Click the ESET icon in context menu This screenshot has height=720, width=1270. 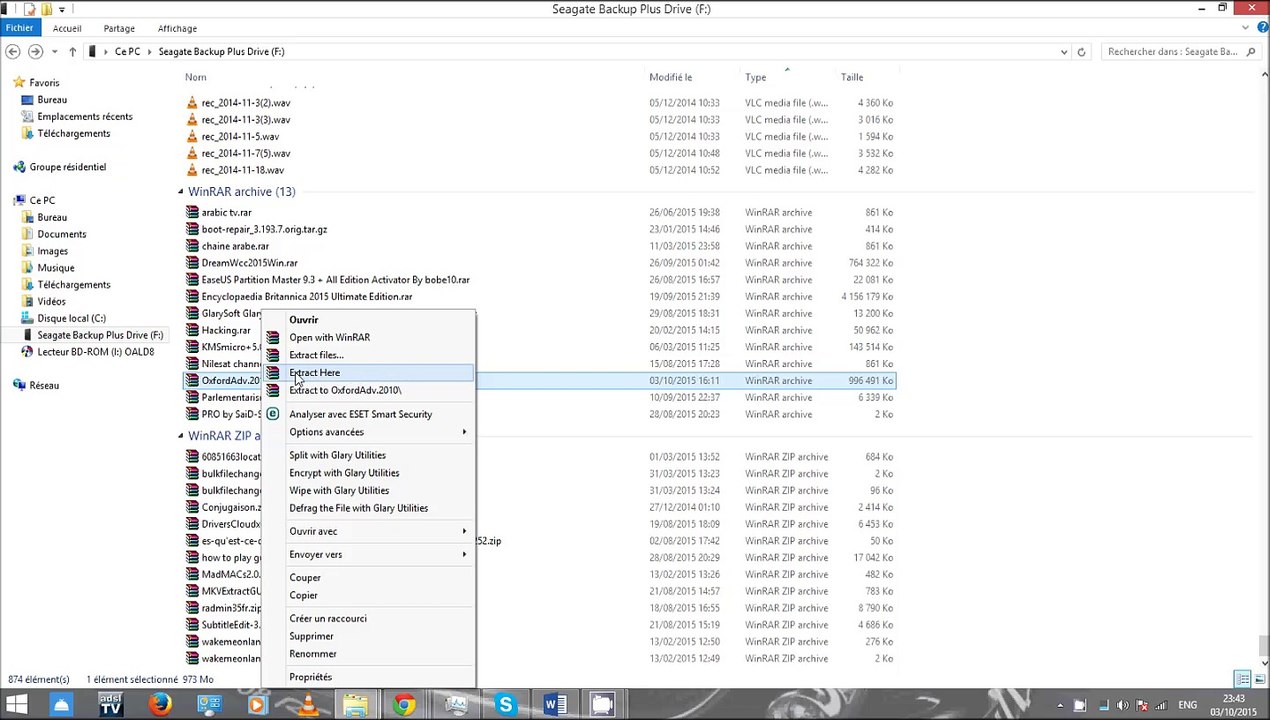[272, 414]
